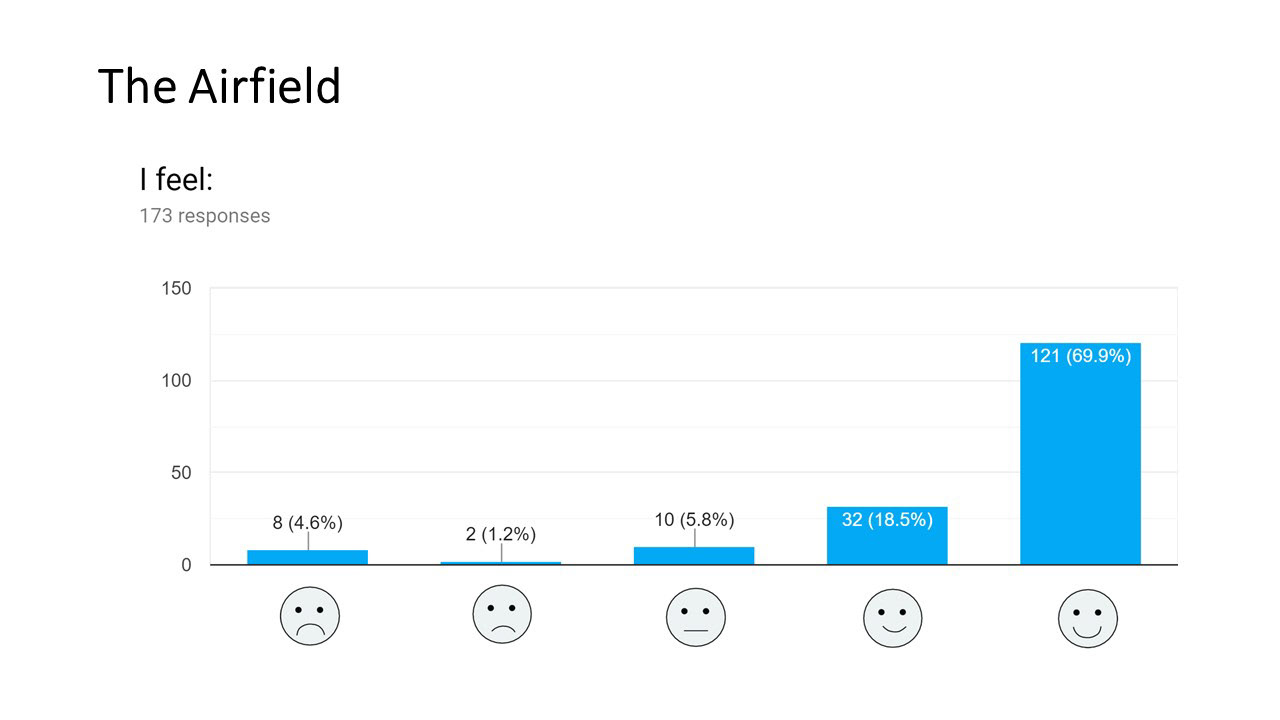Click the very sad face icon
This screenshot has width=1280, height=720.
(310, 616)
